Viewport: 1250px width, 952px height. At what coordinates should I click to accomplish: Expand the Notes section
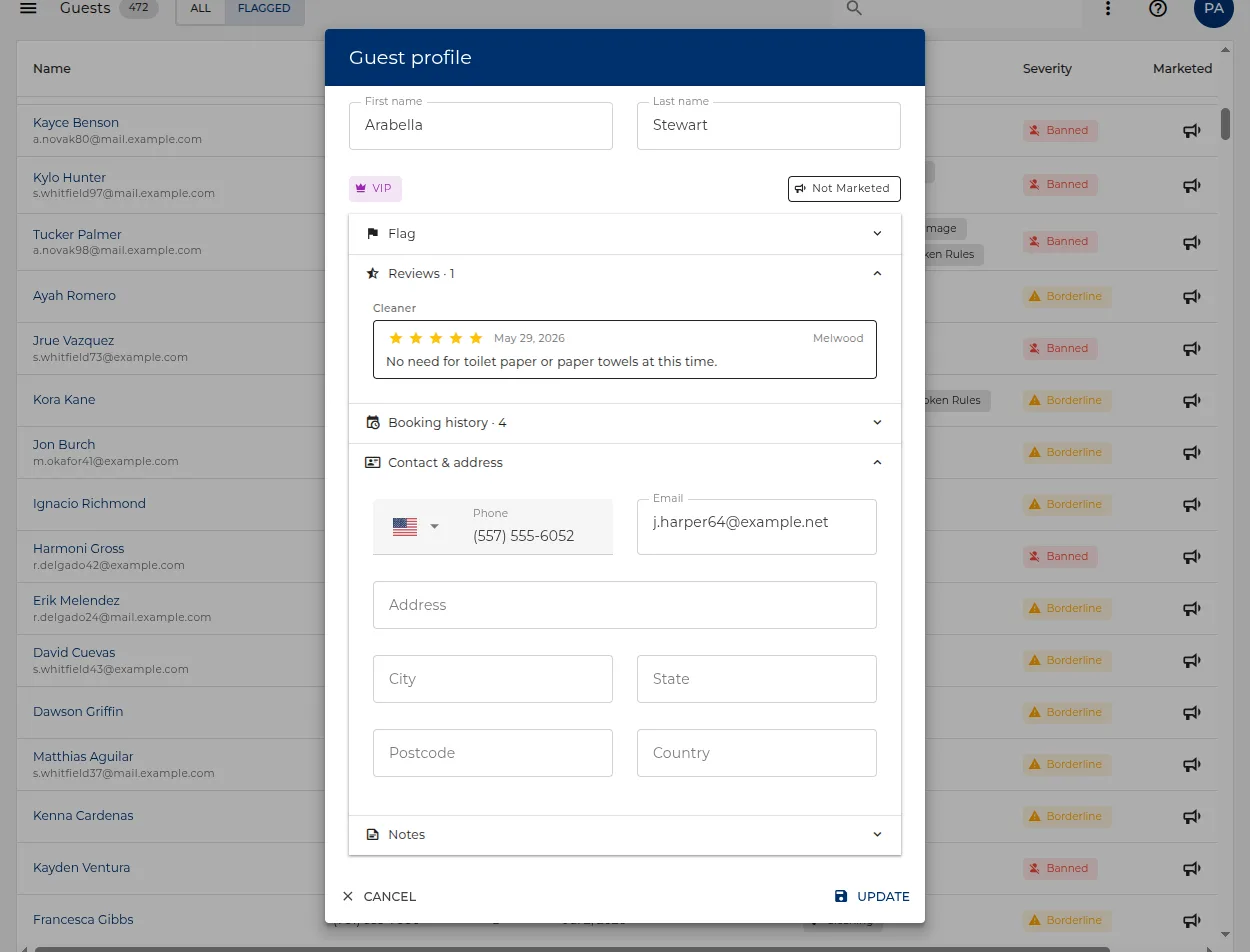[625, 835]
